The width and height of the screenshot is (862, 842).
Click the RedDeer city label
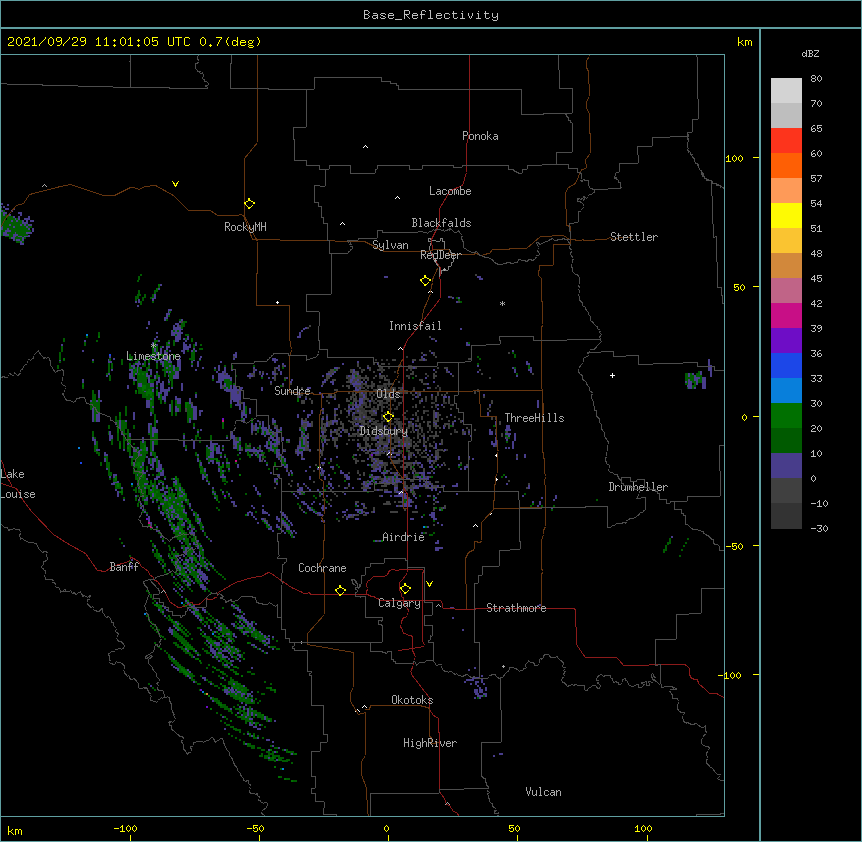pyautogui.click(x=440, y=255)
